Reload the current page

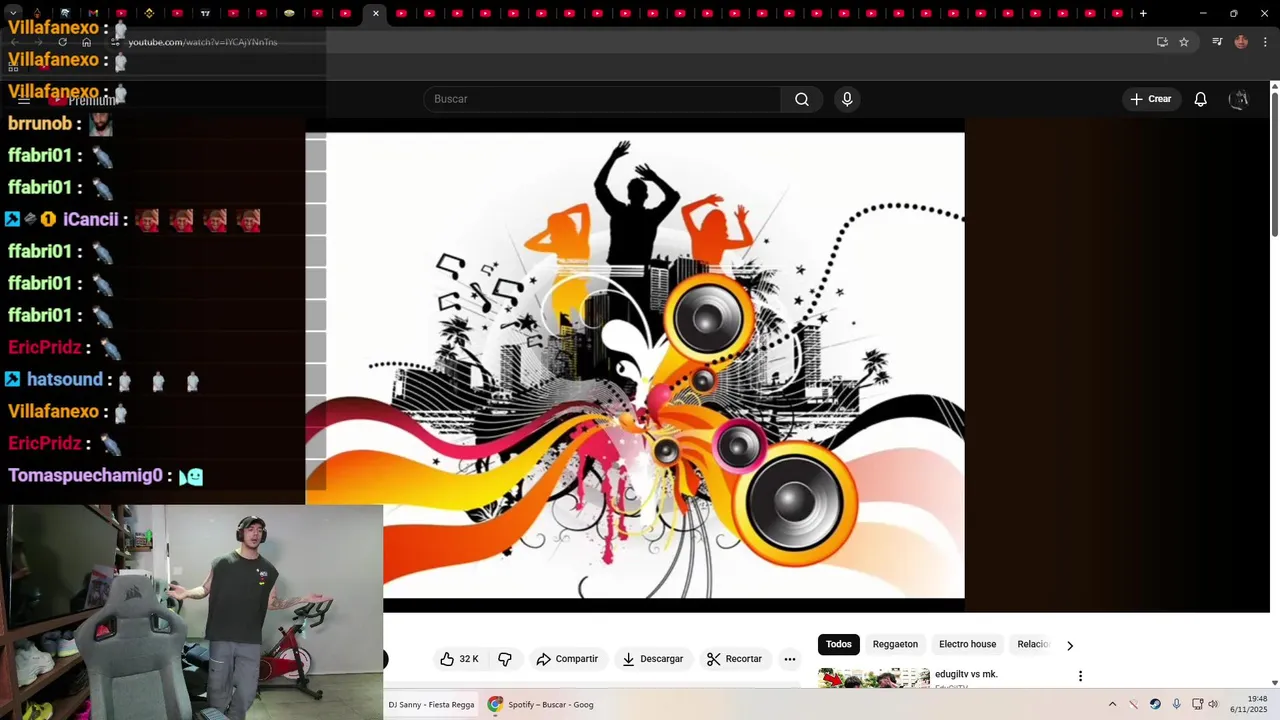[x=62, y=42]
